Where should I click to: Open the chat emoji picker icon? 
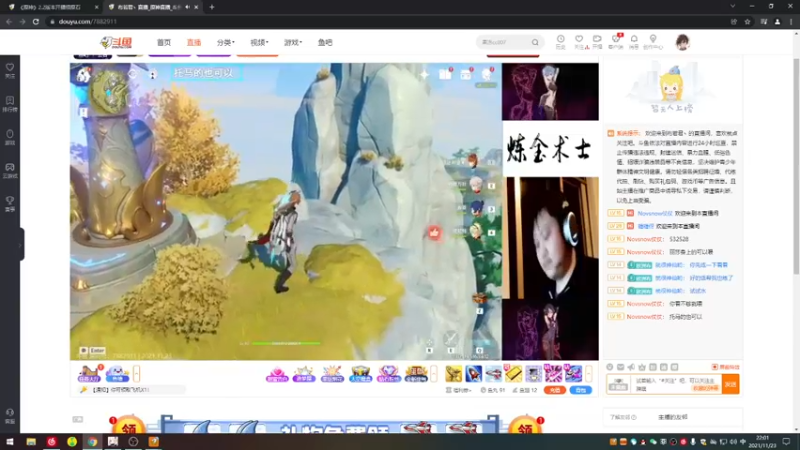click(x=610, y=367)
